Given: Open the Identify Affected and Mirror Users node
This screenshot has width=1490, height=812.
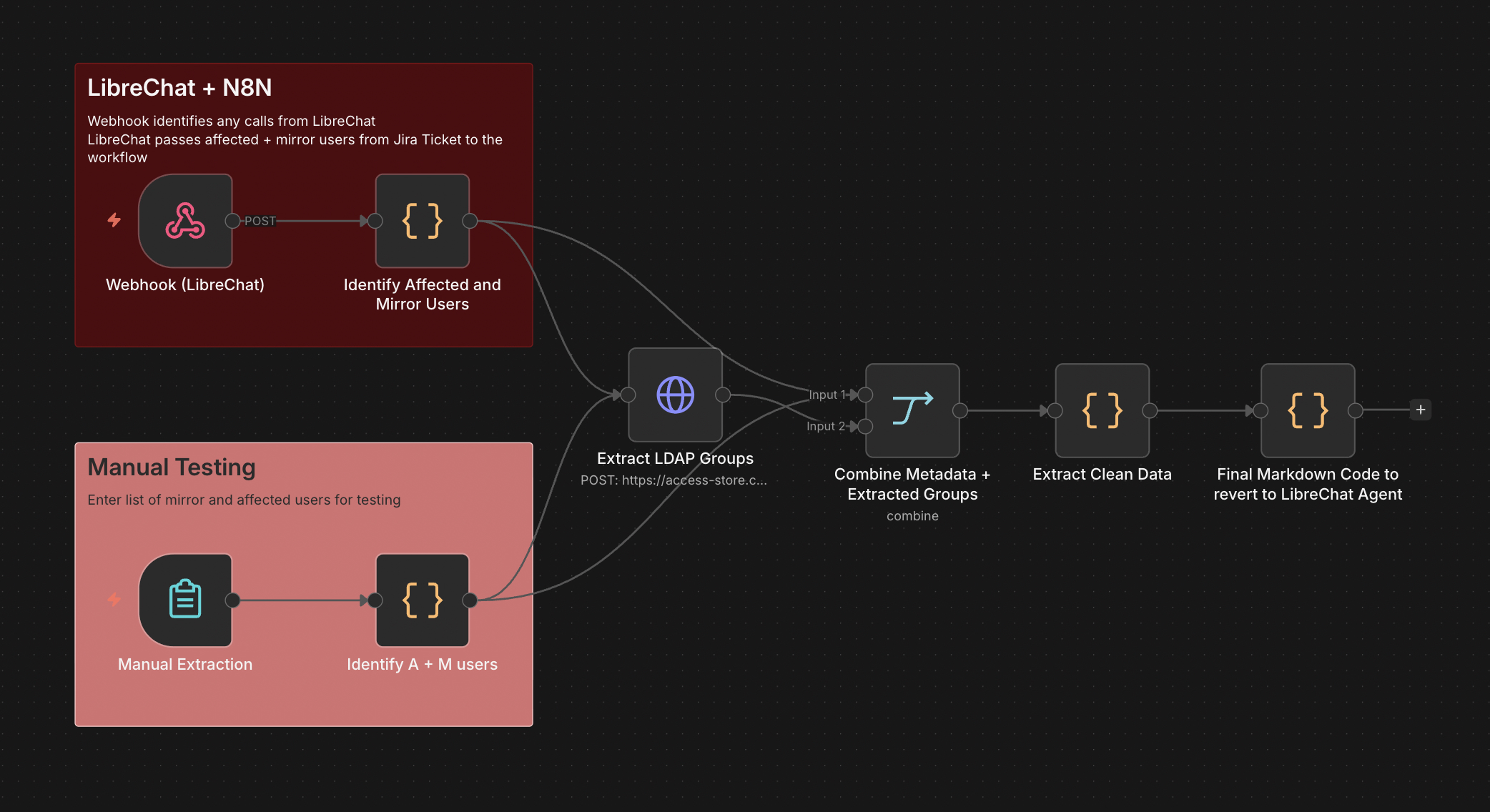Looking at the screenshot, I should click(x=423, y=221).
